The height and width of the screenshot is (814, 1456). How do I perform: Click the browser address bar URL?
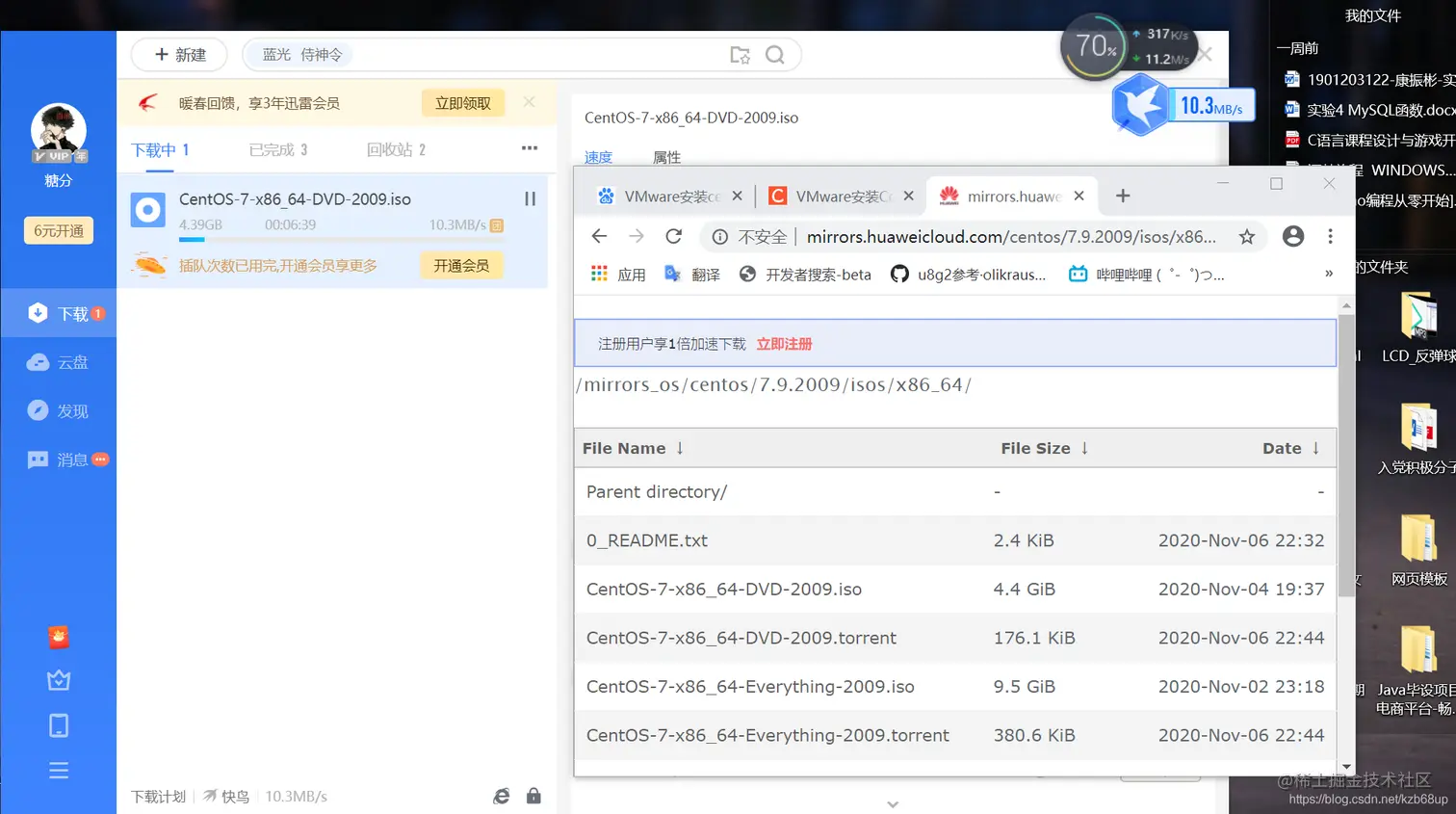coord(1011,237)
